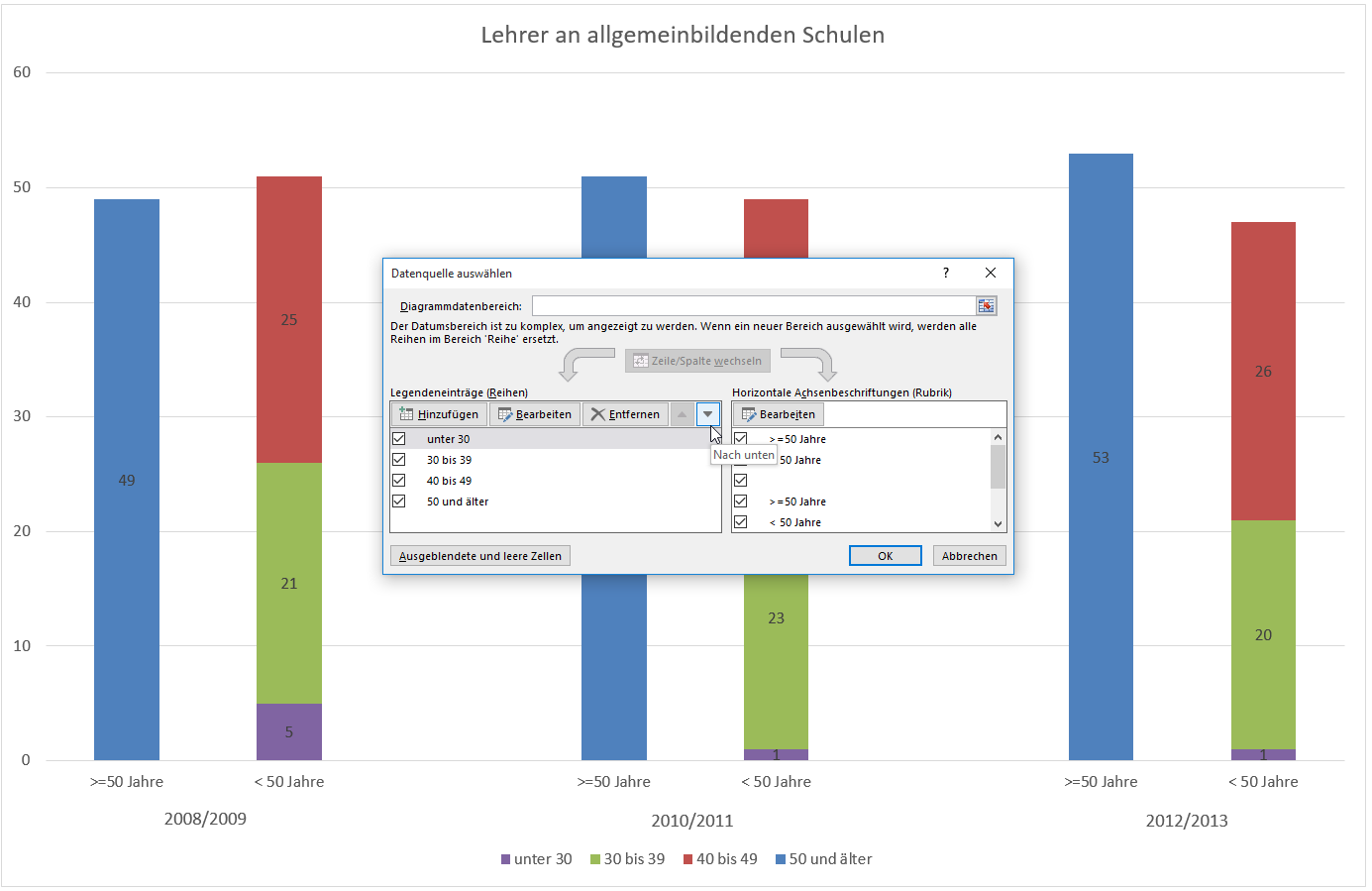Select the blue bar labeled 49

point(127,480)
